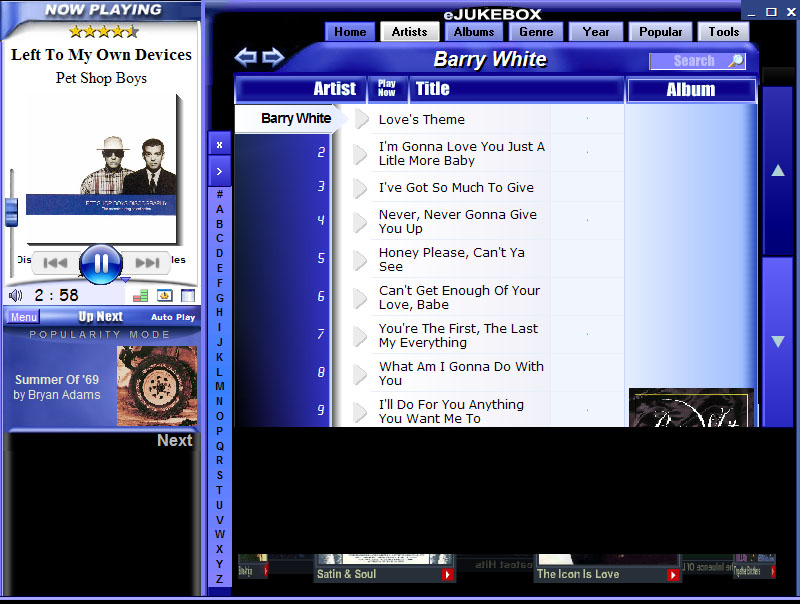Open the equalizer bars icon
This screenshot has height=604, width=800.
[x=140, y=295]
